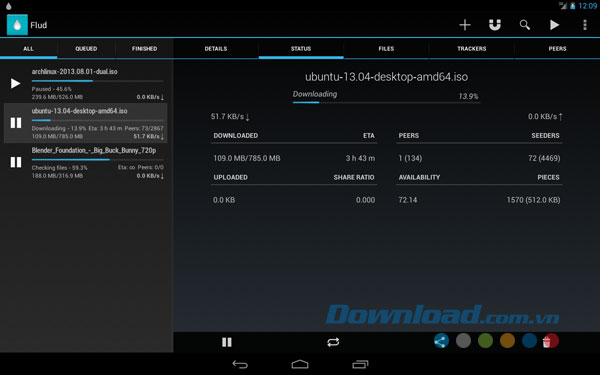Share the torrent via share icon
This screenshot has height=375, width=600.
point(441,341)
